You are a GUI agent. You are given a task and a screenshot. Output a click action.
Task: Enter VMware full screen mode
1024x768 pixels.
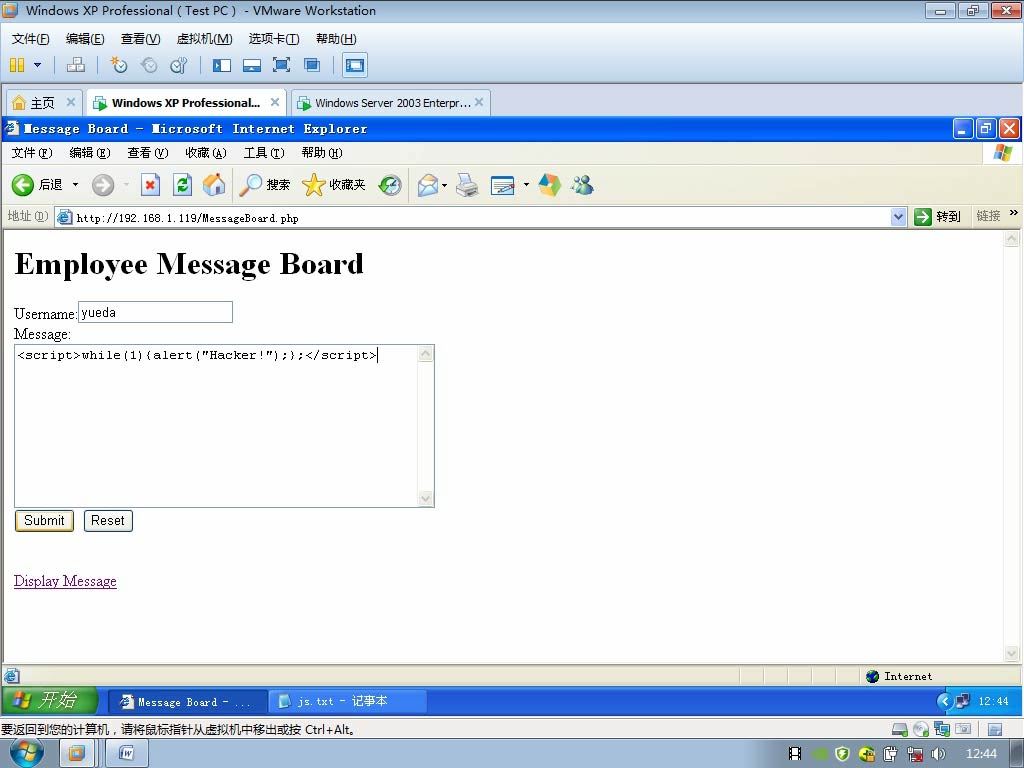[281, 65]
